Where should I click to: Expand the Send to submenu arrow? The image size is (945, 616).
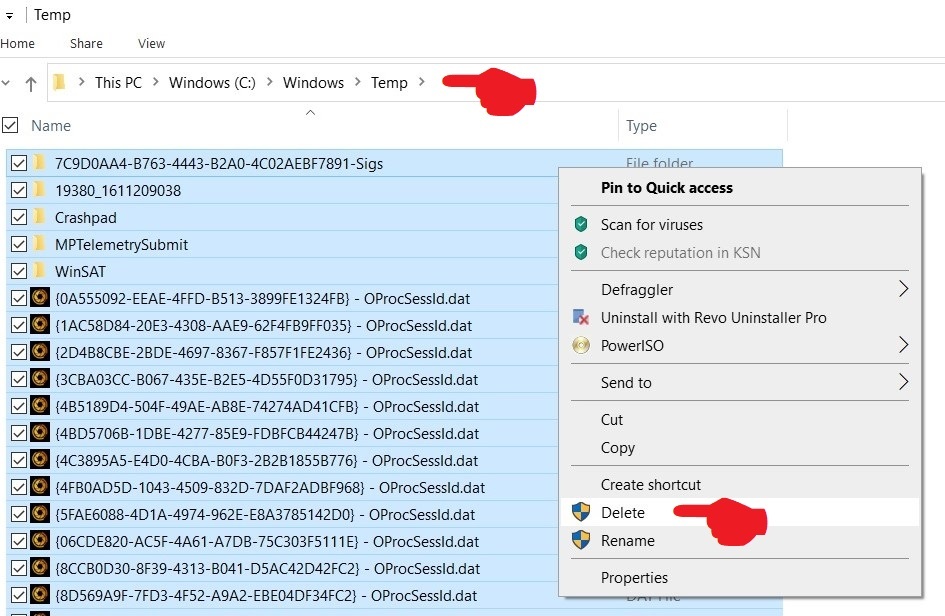click(903, 382)
